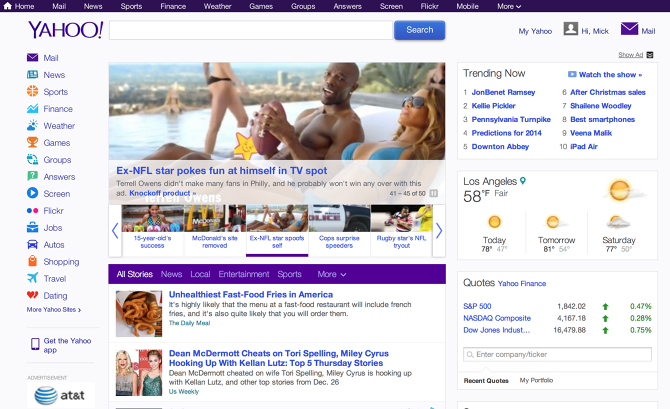The width and height of the screenshot is (670, 409).
Task: Open the Groups icon in sidebar
Action: [32, 159]
